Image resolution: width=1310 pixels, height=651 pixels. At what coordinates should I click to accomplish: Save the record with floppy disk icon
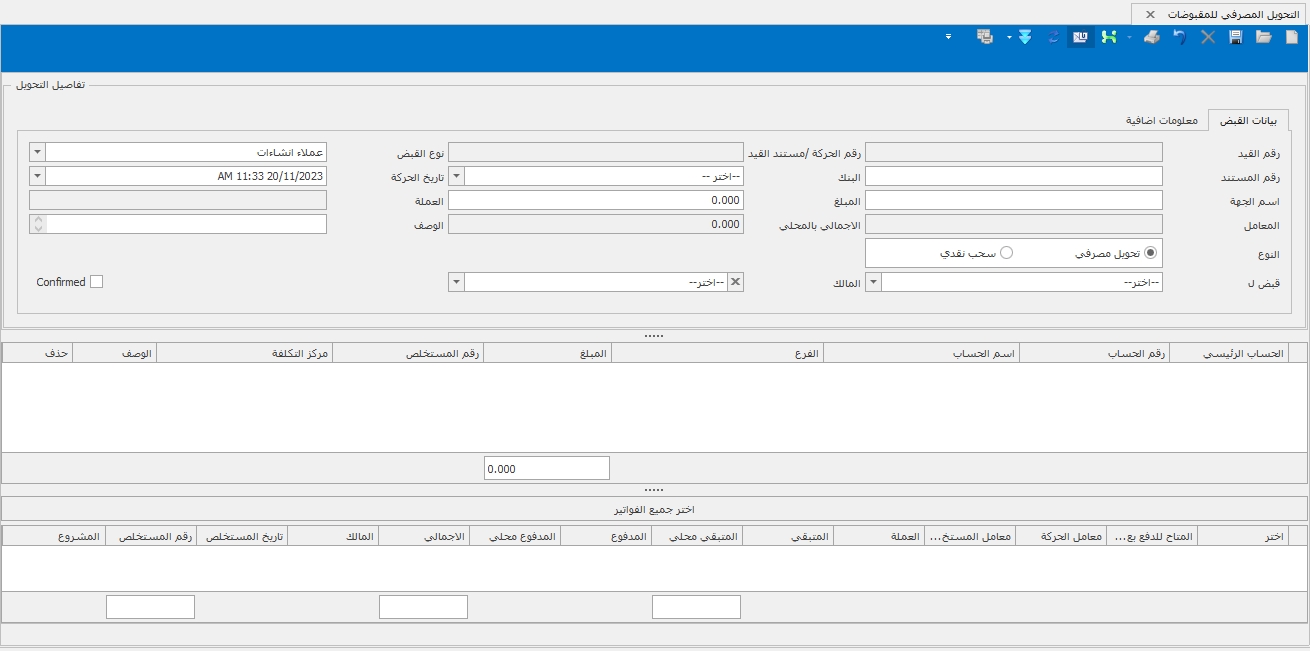[1236, 37]
